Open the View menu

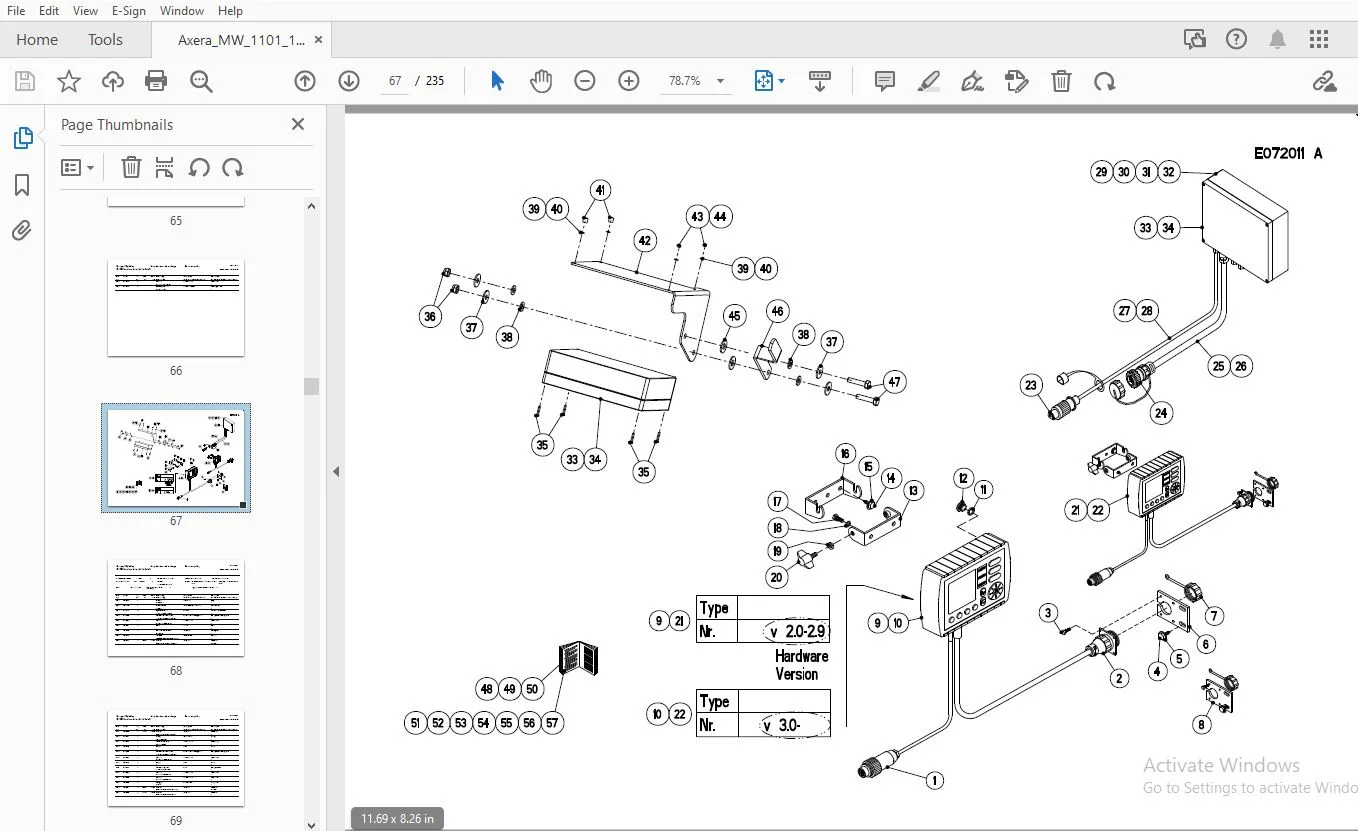click(x=85, y=10)
